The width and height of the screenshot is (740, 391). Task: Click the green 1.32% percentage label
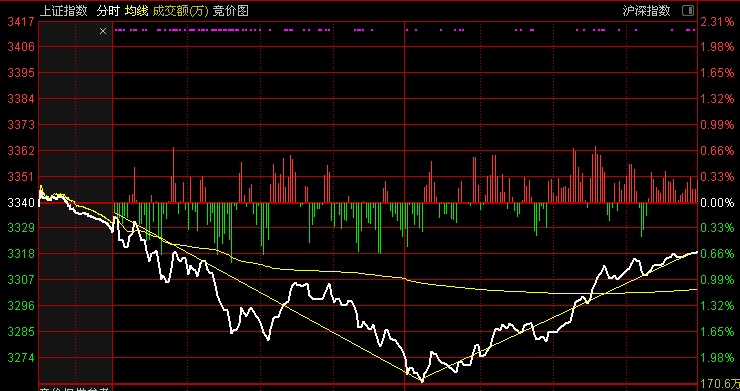(717, 306)
